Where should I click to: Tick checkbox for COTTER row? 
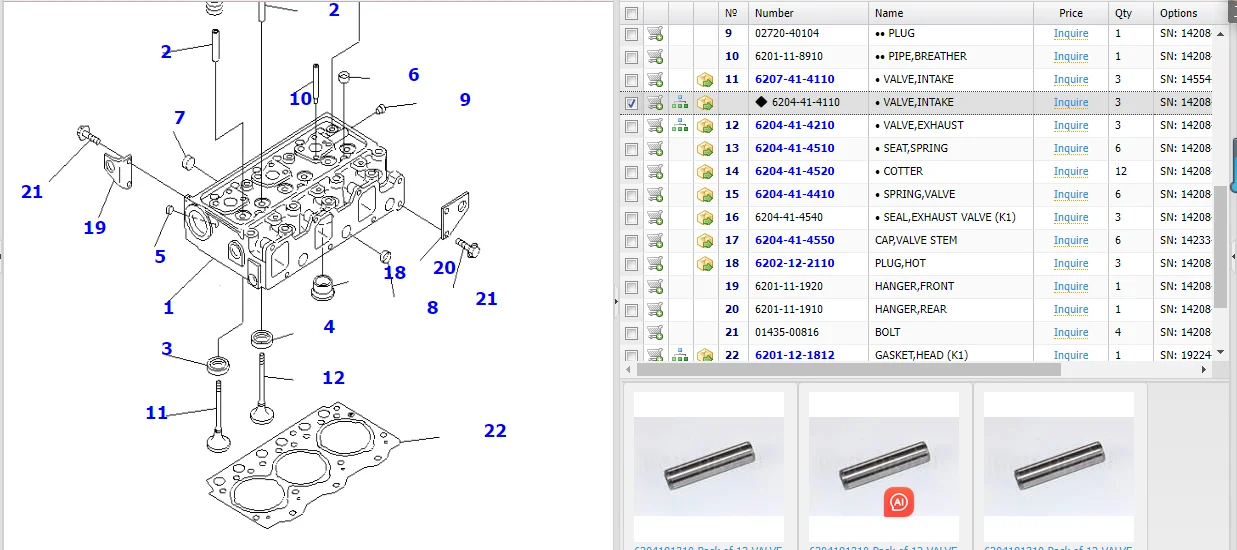(631, 172)
